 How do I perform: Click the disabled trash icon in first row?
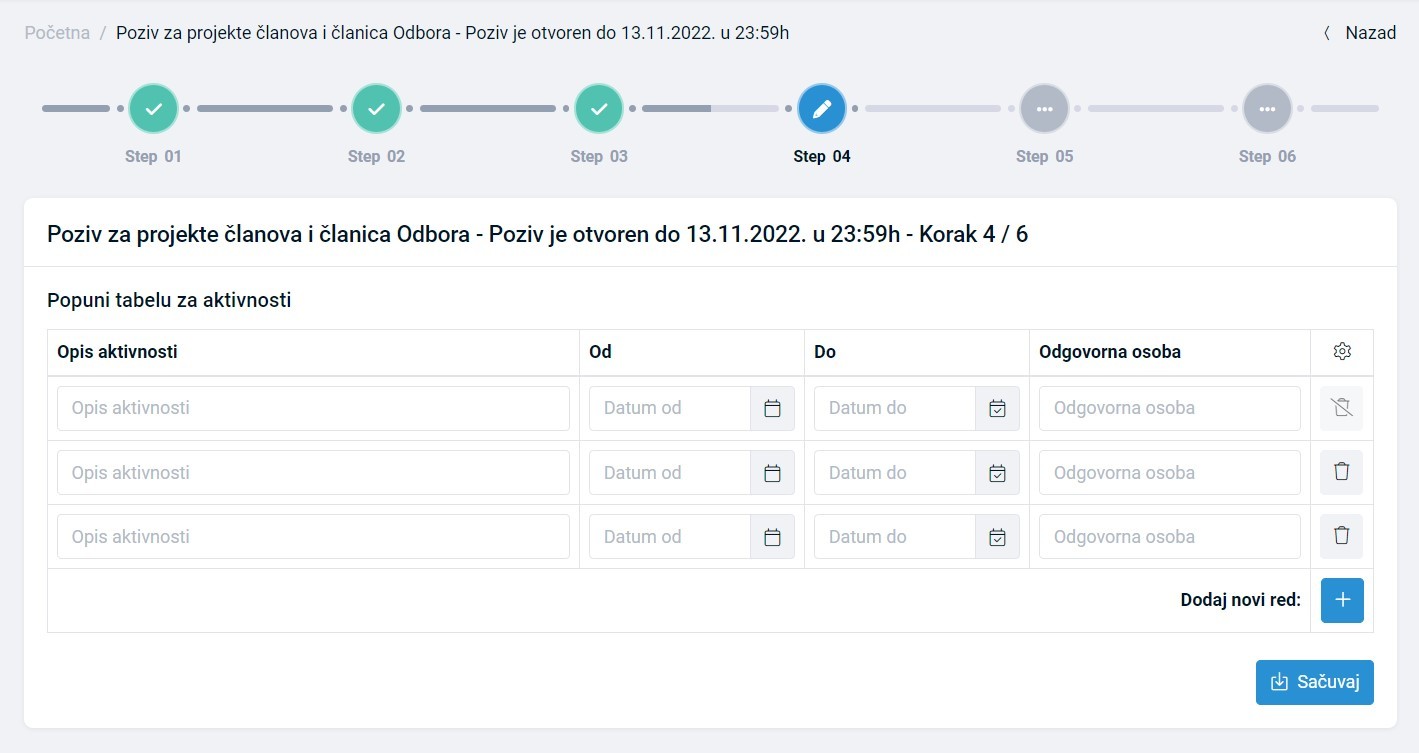point(1342,408)
